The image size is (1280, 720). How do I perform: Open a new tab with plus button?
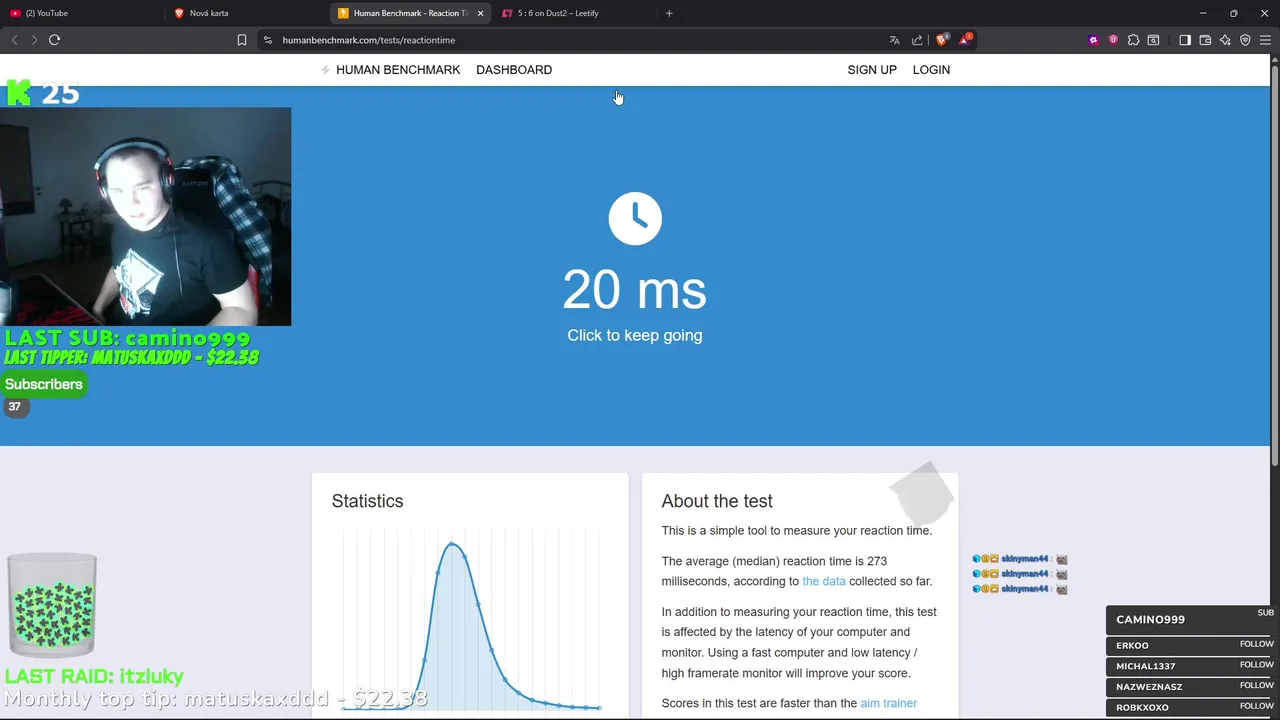click(669, 13)
